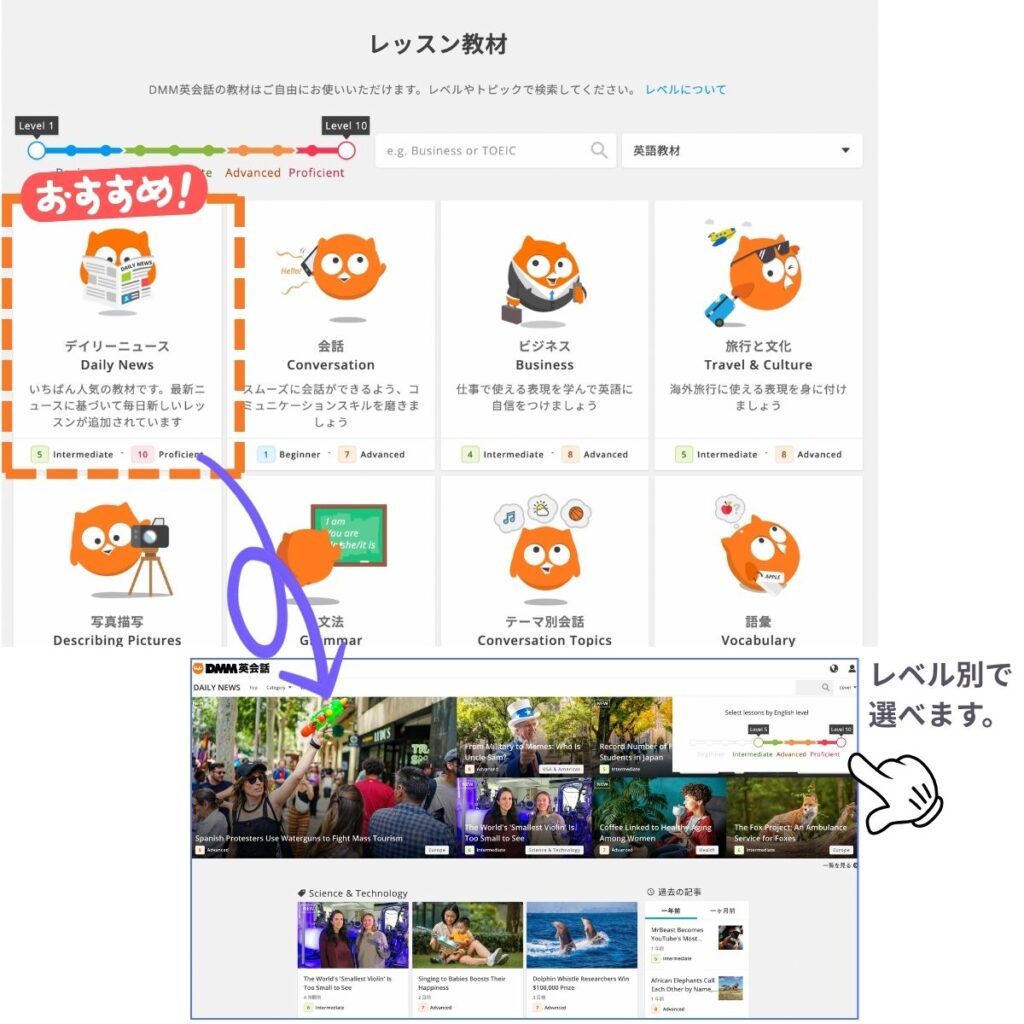Click the African Elephants Call Each Other article
The height and width of the screenshot is (1024, 1024).
(697, 994)
